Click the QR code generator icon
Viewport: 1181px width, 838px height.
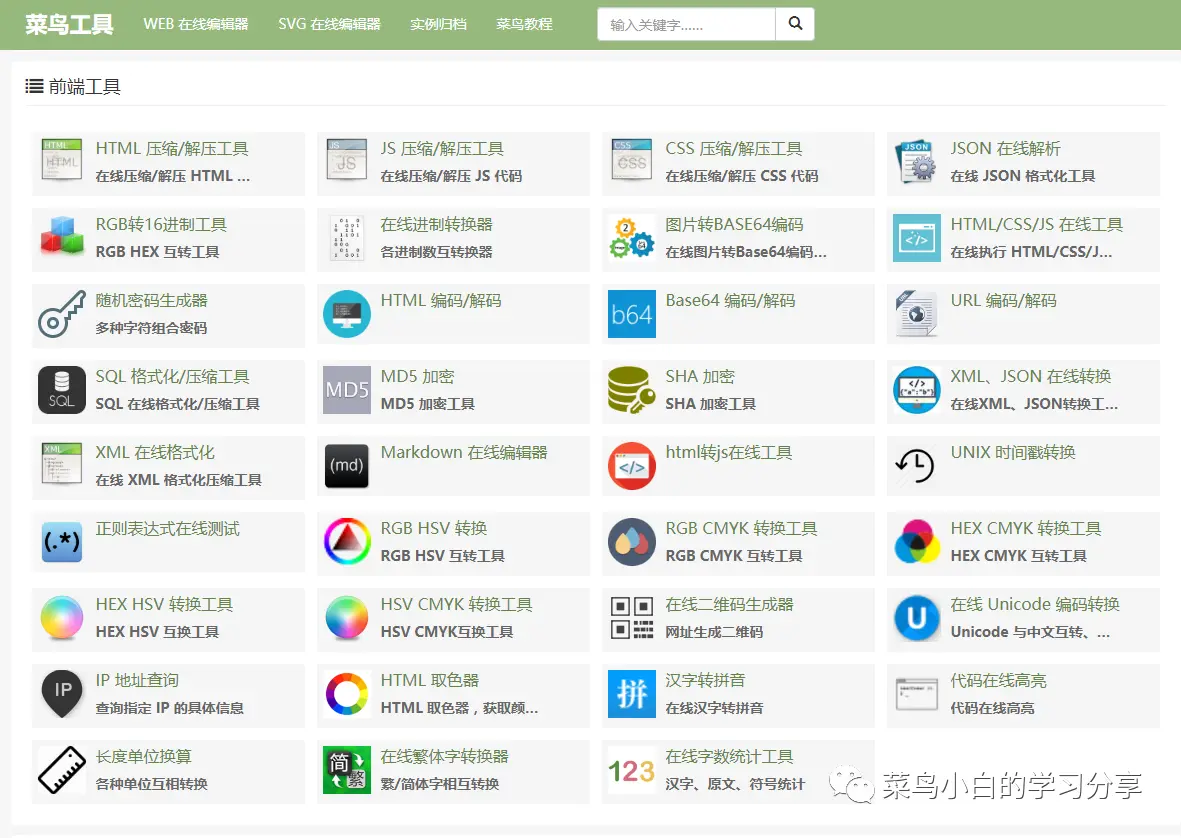point(631,618)
